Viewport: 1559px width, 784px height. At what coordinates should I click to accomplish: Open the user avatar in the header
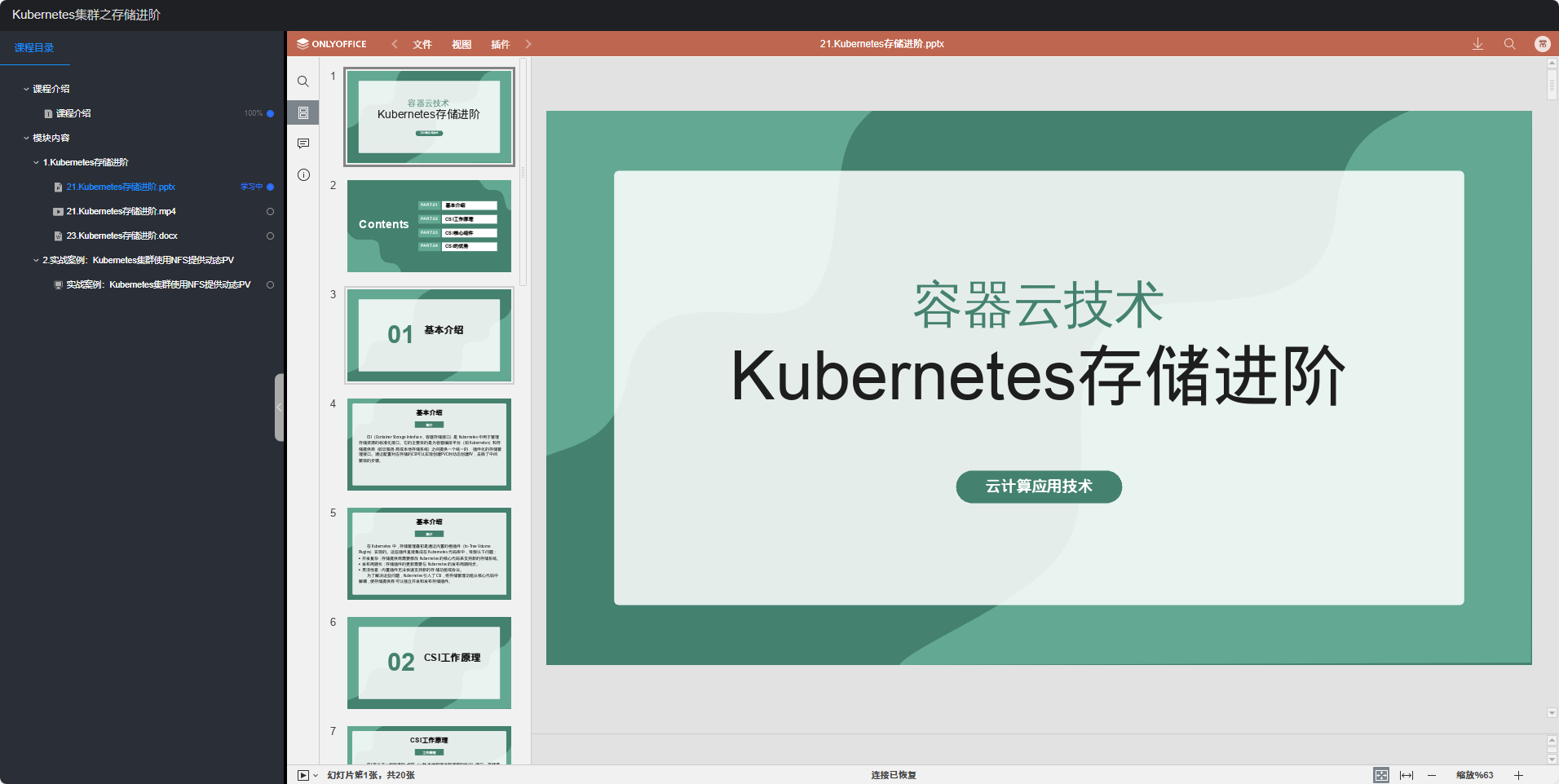1542,44
